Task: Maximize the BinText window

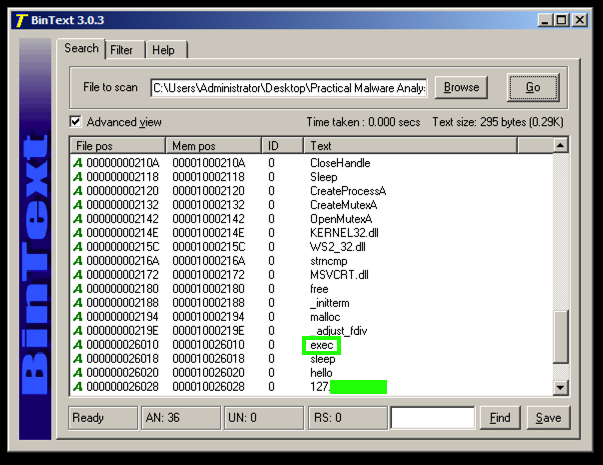Action: [x=561, y=20]
